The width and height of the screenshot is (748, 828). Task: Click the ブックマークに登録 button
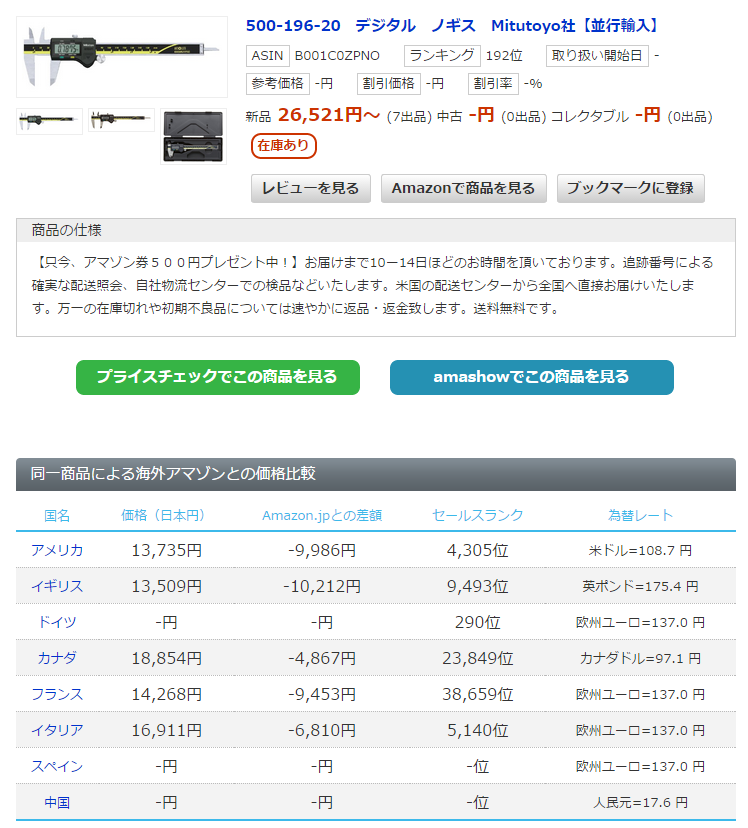tap(630, 188)
